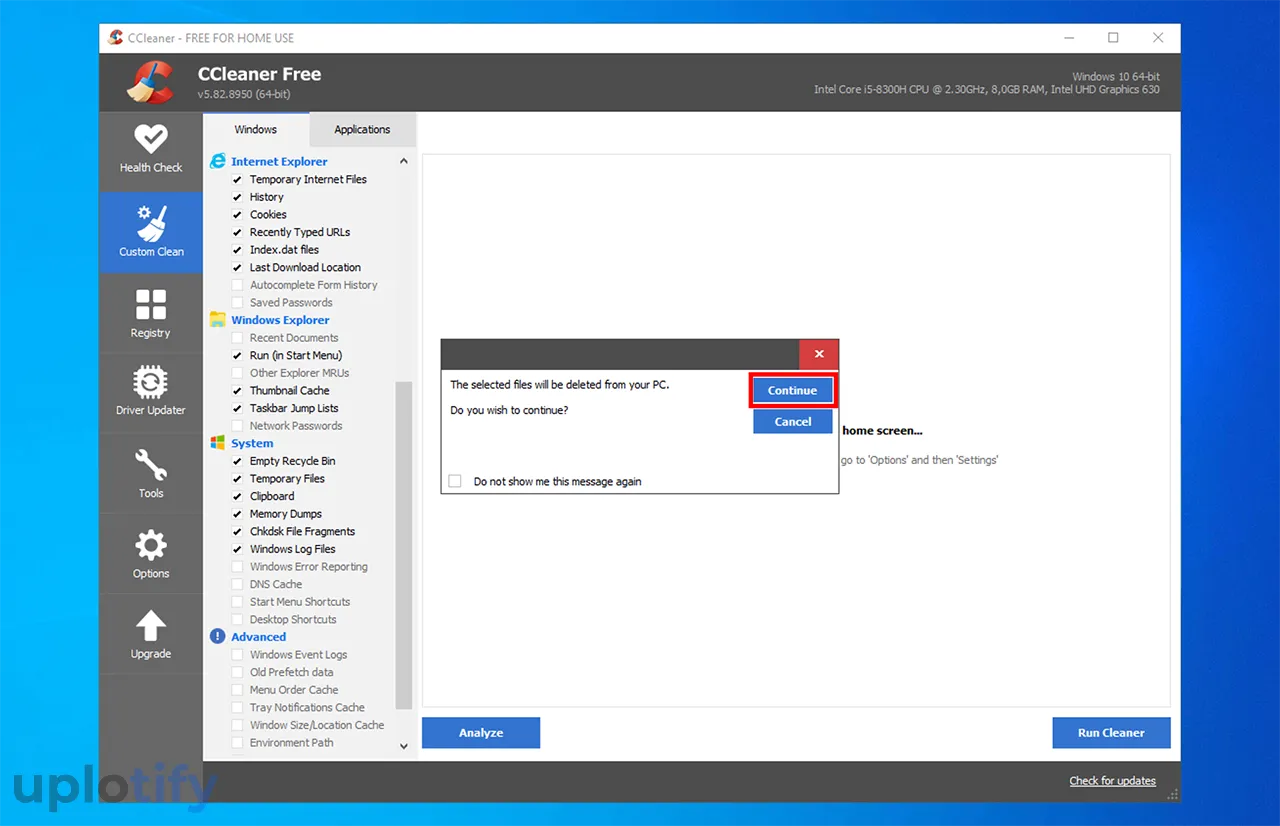This screenshot has width=1280, height=826.
Task: Click the Advanced exclamation icon
Action: click(x=218, y=636)
